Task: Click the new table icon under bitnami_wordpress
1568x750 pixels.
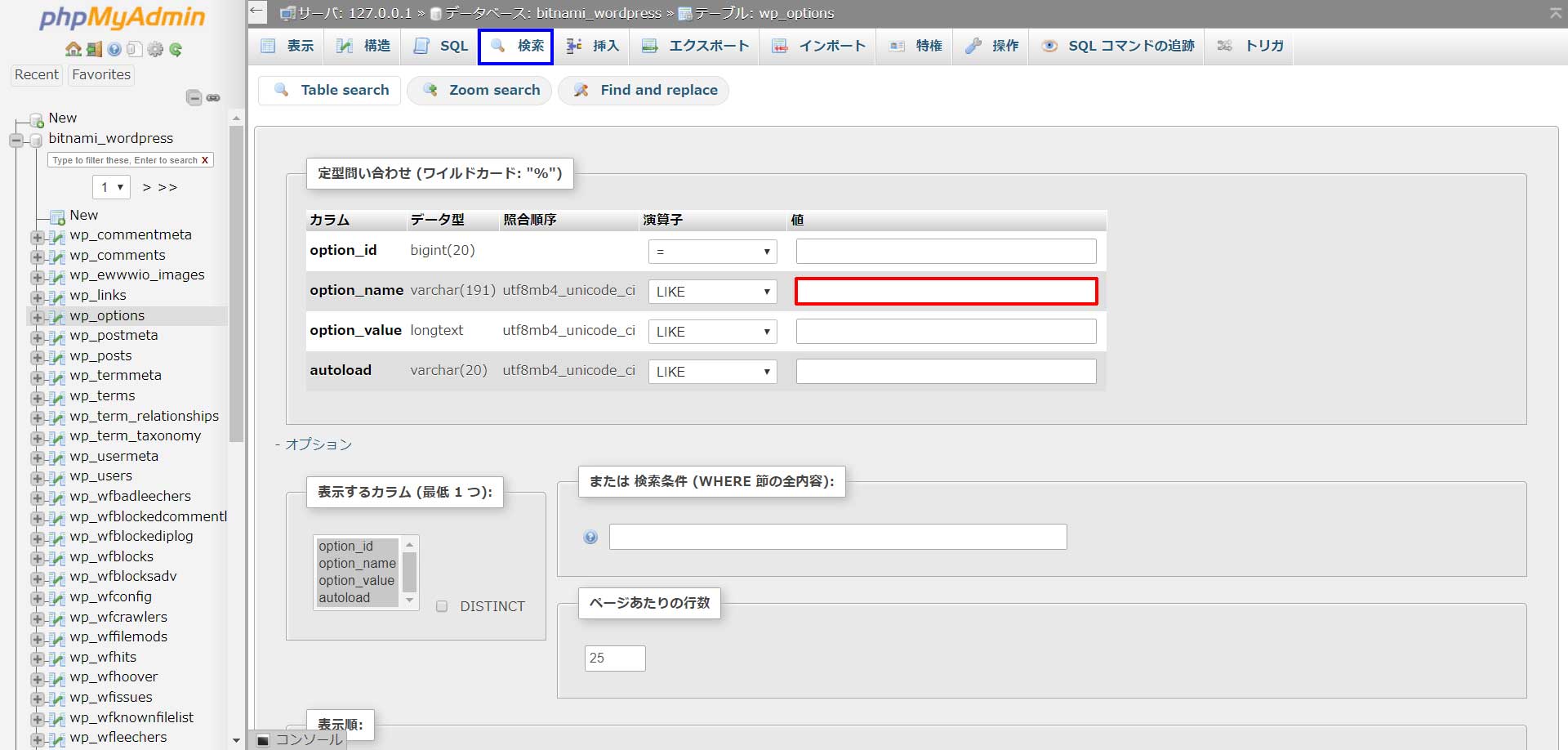Action: click(x=57, y=217)
